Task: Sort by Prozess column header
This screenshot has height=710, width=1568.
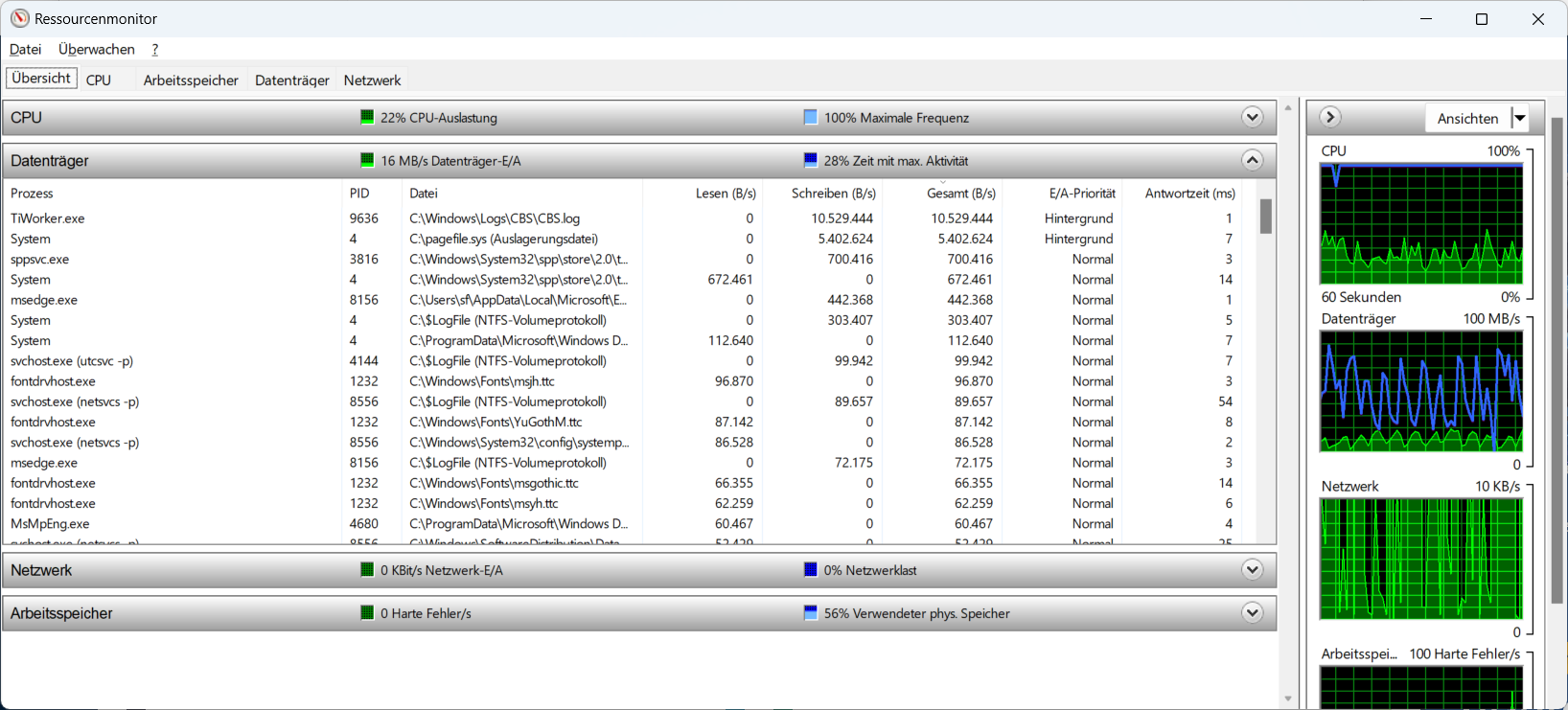Action: [173, 193]
